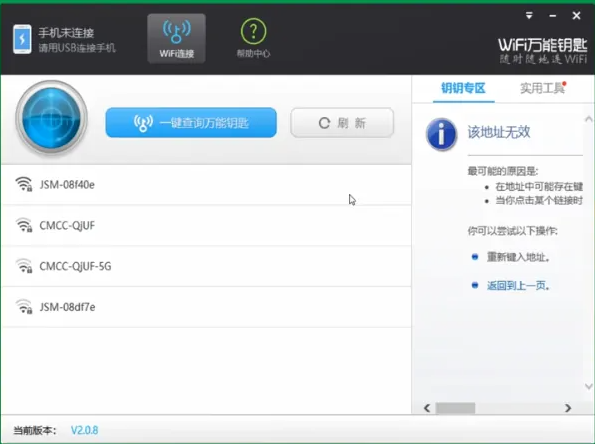
Task: Open the title bar dropdown menu arrow
Action: tap(529, 16)
